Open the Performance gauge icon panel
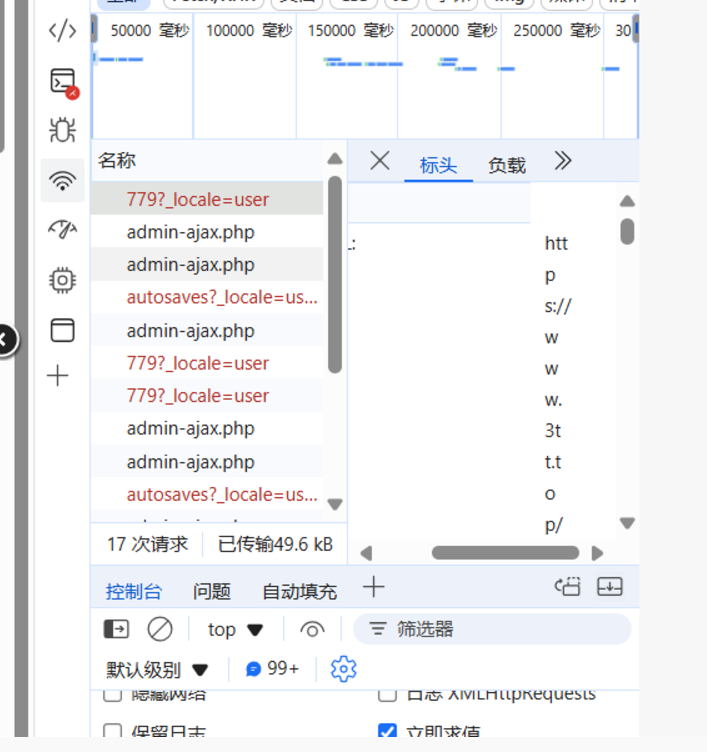 tap(62, 229)
